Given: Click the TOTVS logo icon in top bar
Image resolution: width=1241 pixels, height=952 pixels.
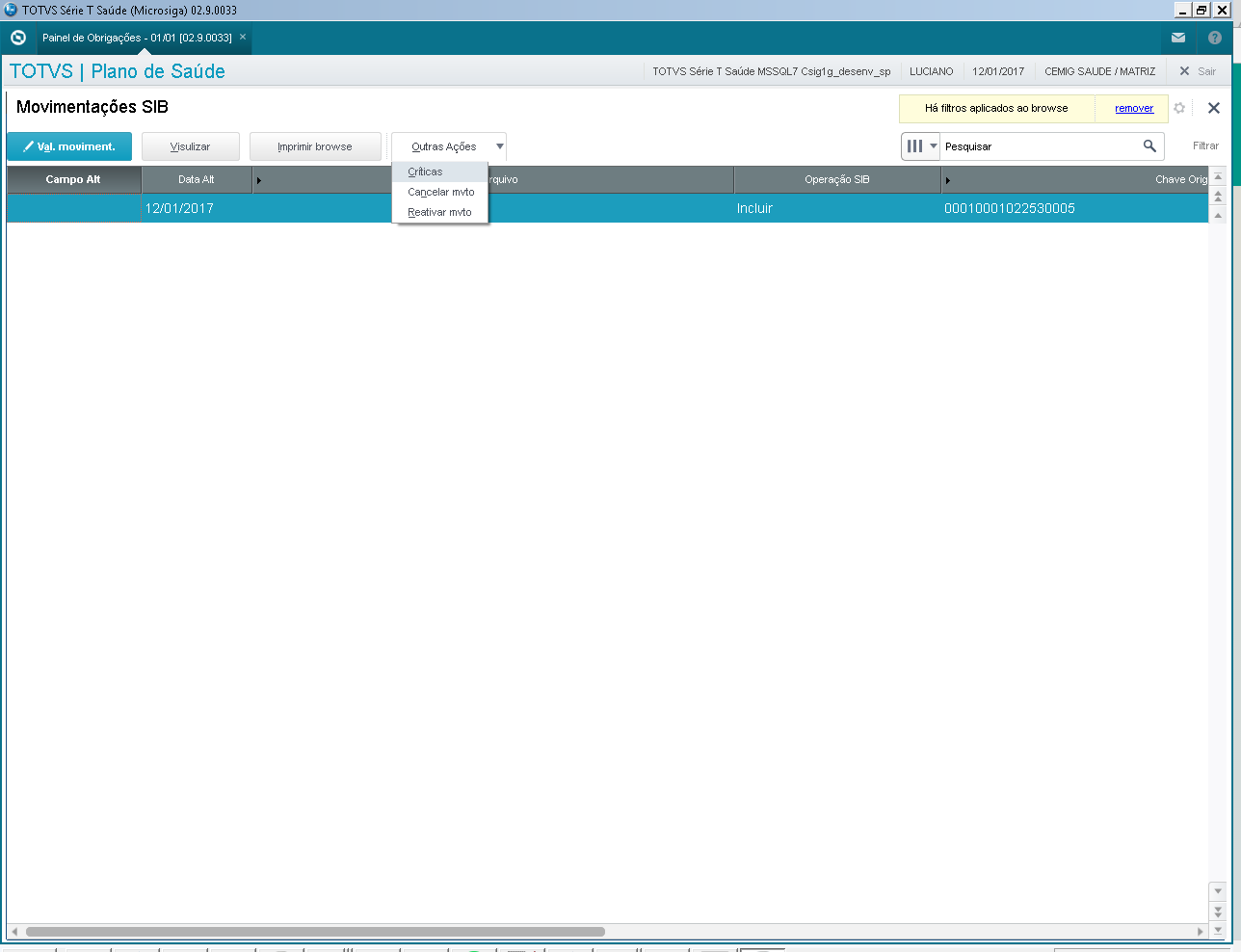Looking at the screenshot, I should (18, 38).
